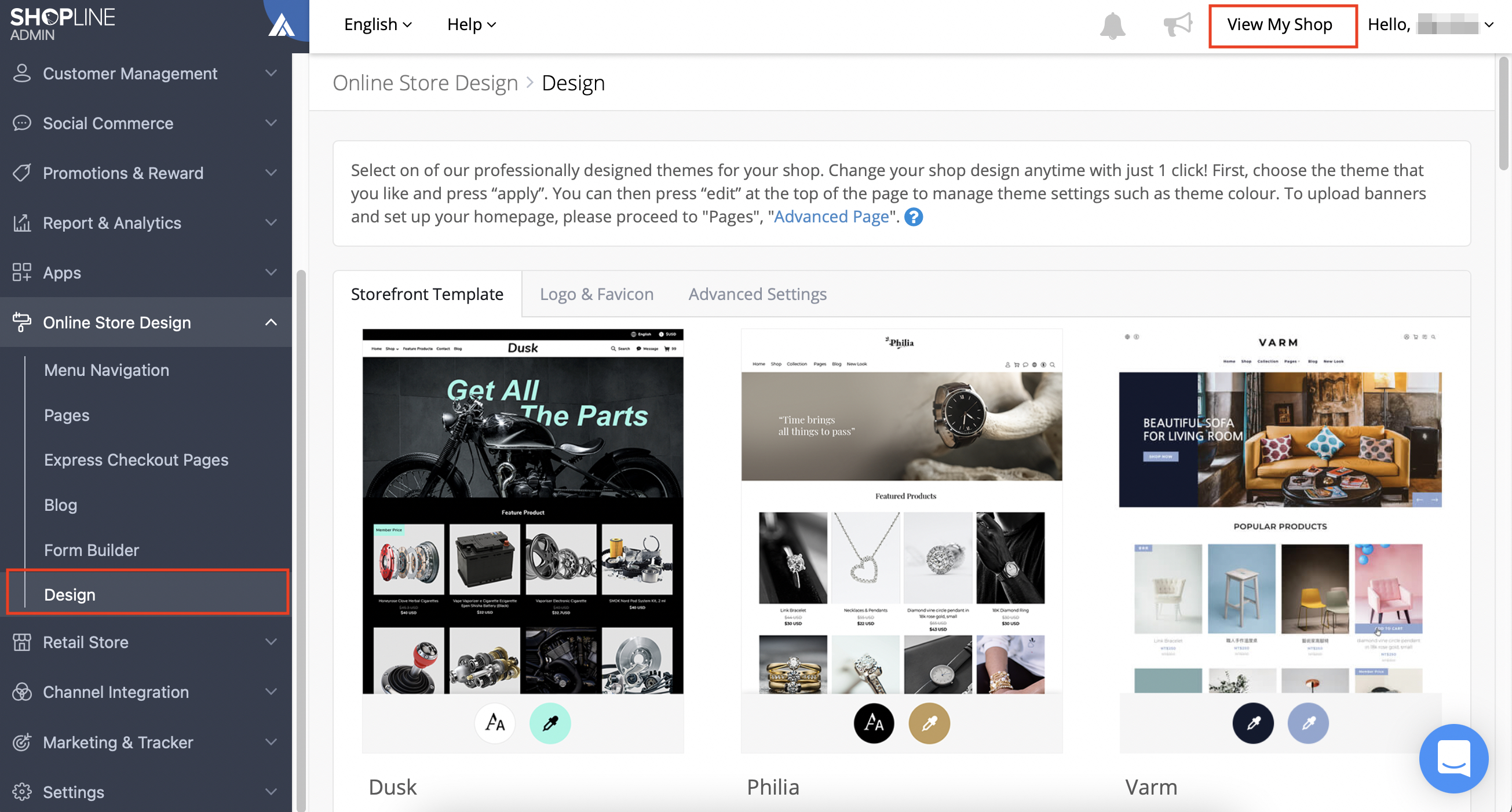Select Philia theme gold color swatch
Image resolution: width=1512 pixels, height=812 pixels.
point(929,723)
